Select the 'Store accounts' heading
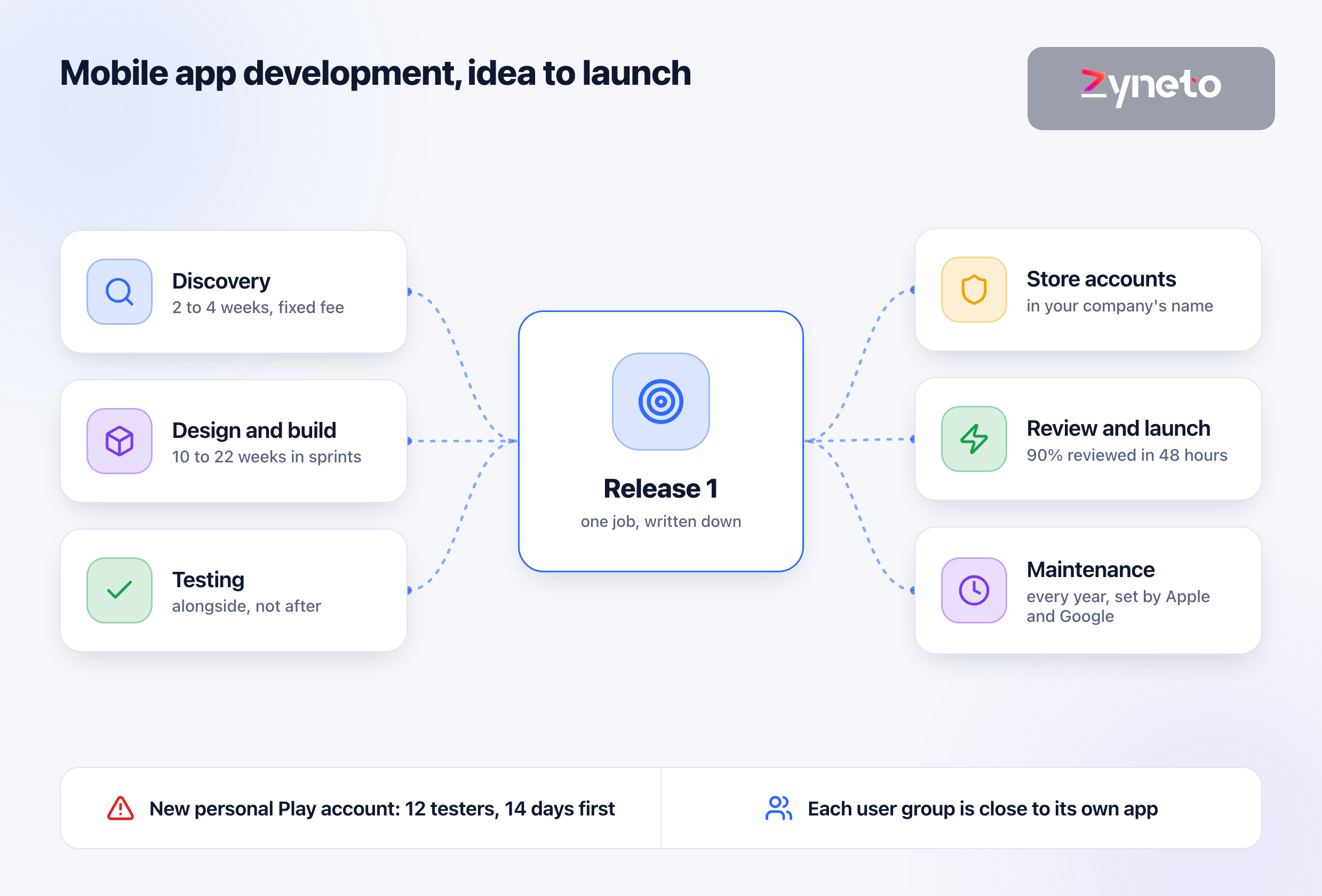The width and height of the screenshot is (1322, 896). [1101, 279]
